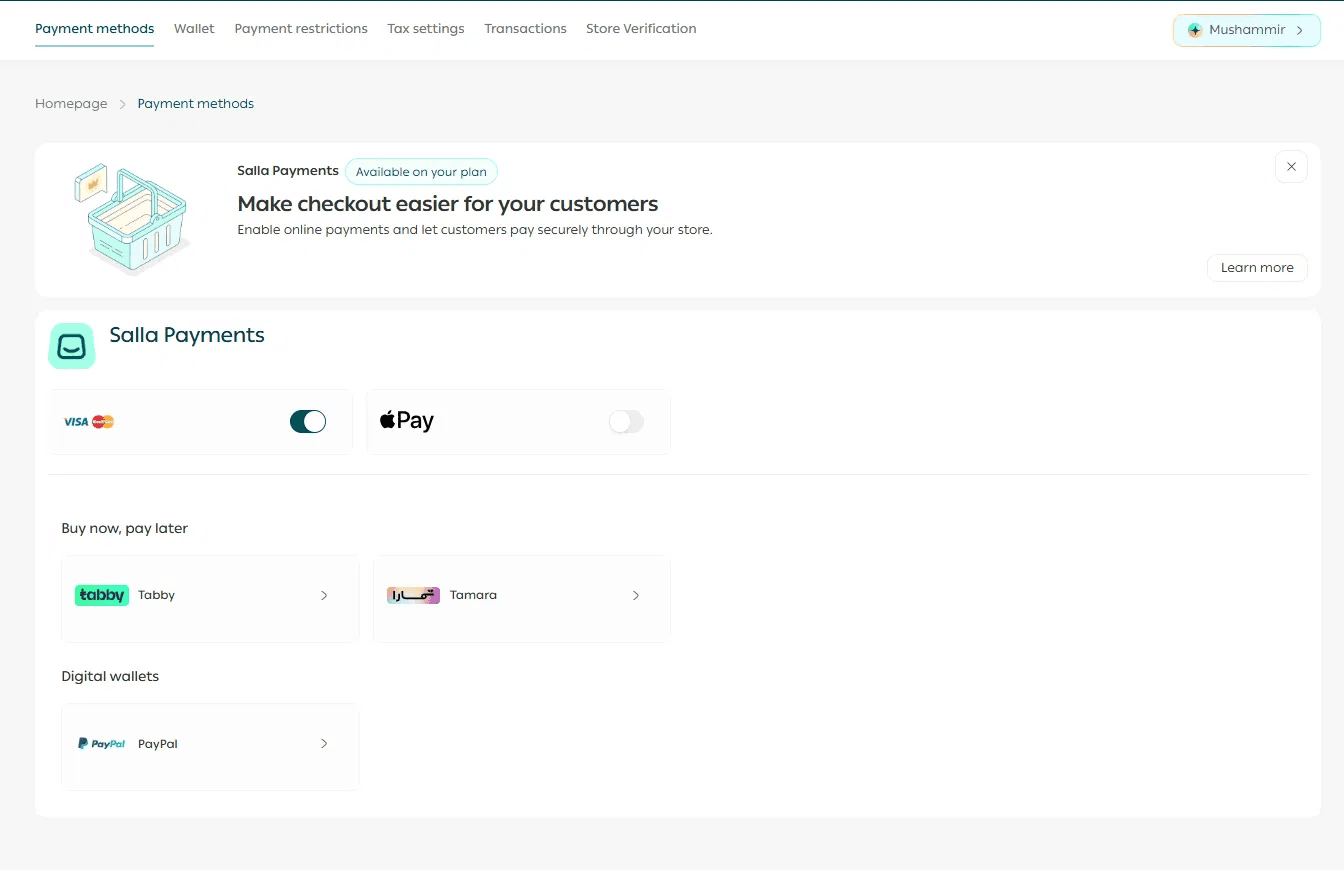Switch to the Payment methods tab
Viewport: 1344px width, 870px height.
[95, 29]
